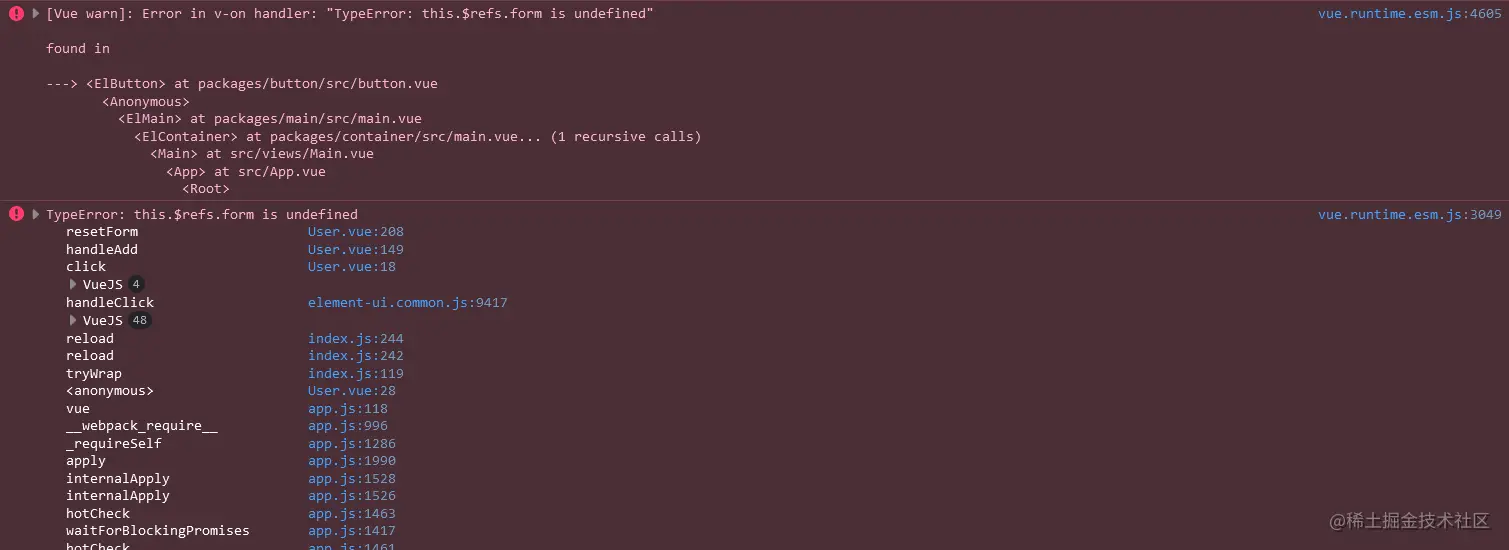Image resolution: width=1509 pixels, height=550 pixels.
Task: Expand the VueJS 4 frames group
Action: point(73,284)
